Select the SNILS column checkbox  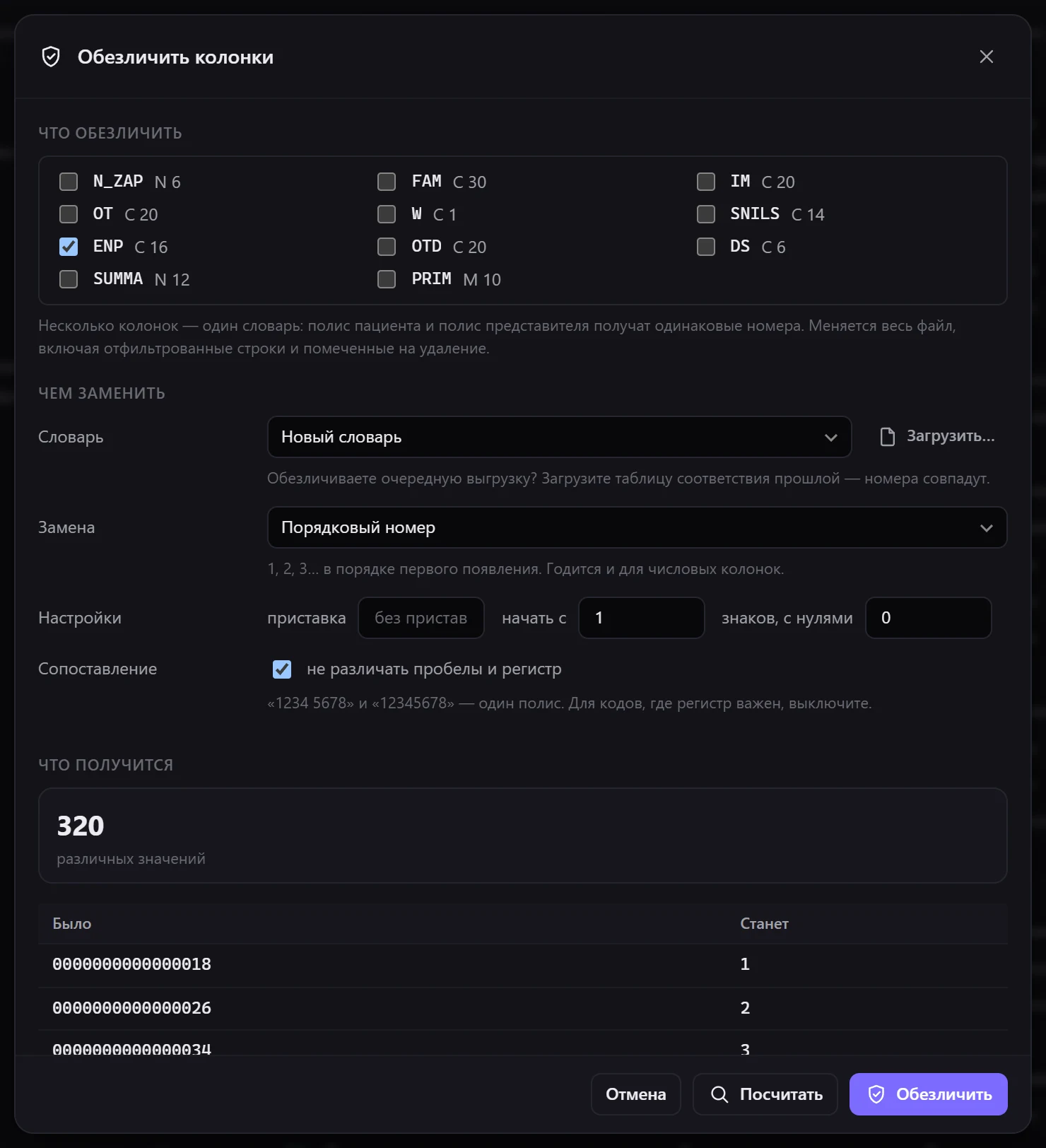click(x=706, y=214)
